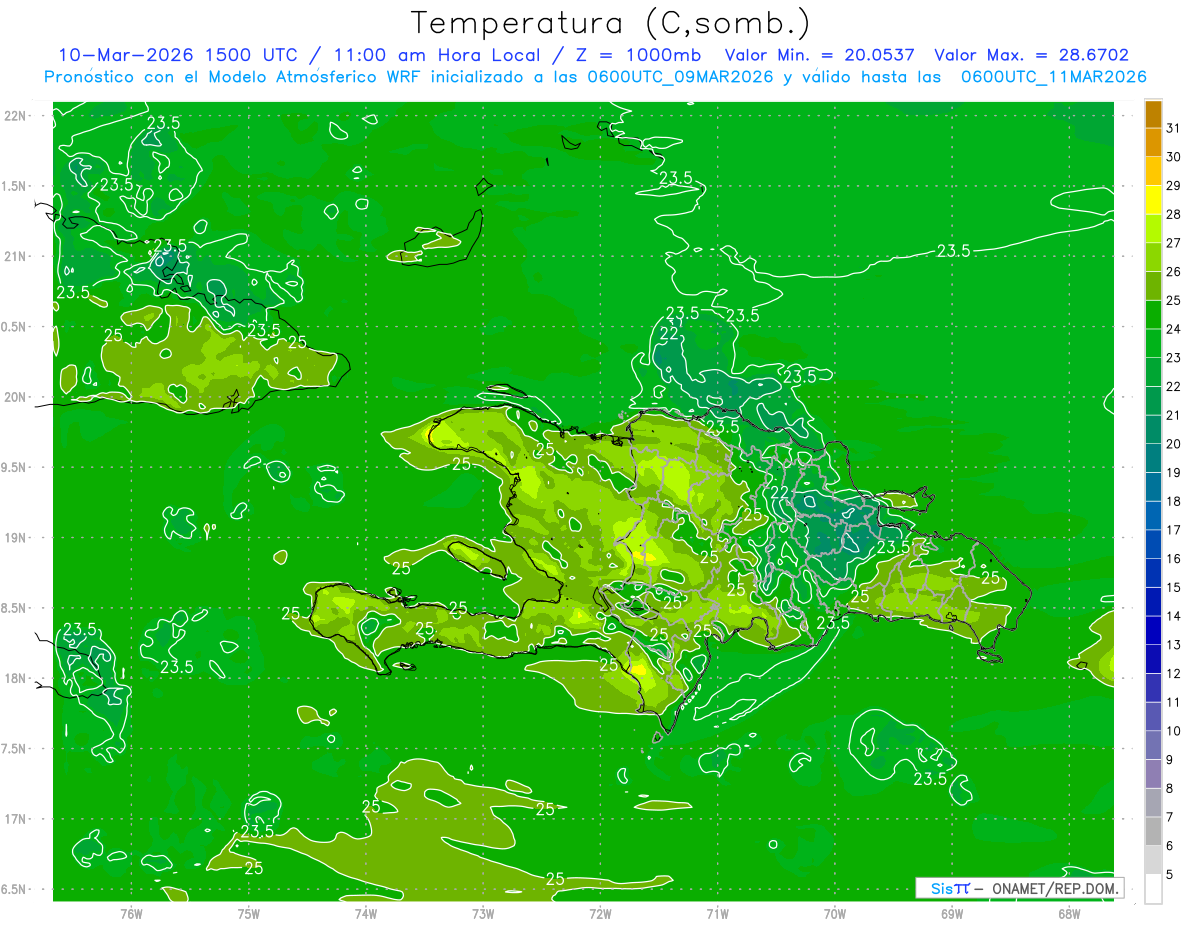Image resolution: width=1200 pixels, height=927 pixels.
Task: Click the '72W' longitude axis label
Action: point(600,914)
